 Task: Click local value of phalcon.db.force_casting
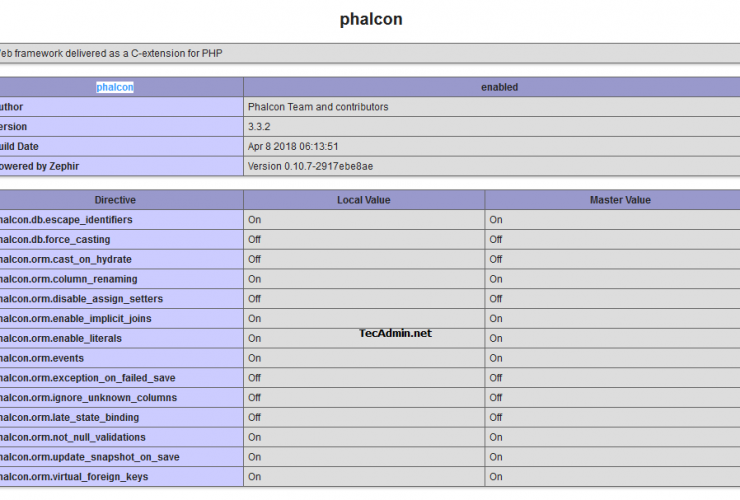click(255, 240)
